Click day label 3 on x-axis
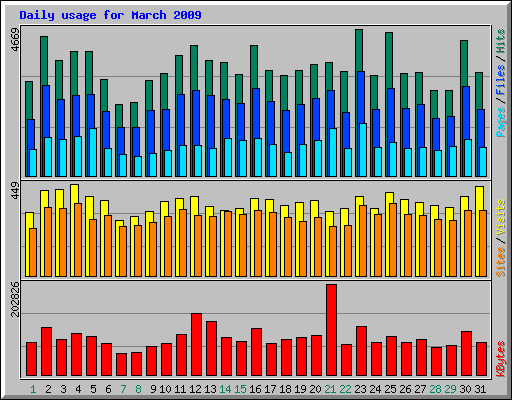 [x=63, y=389]
